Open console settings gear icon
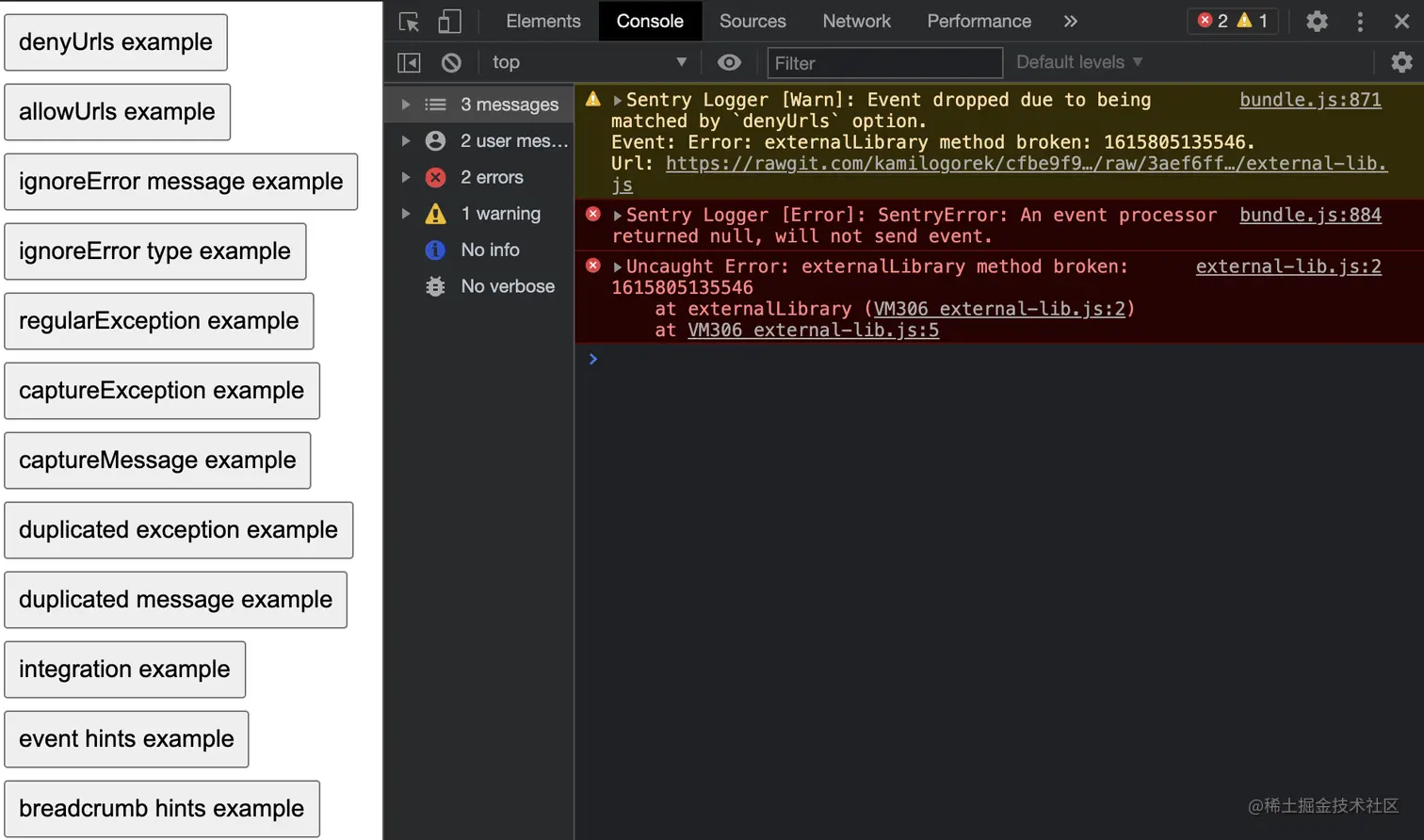The width and height of the screenshot is (1424, 840). click(1401, 62)
